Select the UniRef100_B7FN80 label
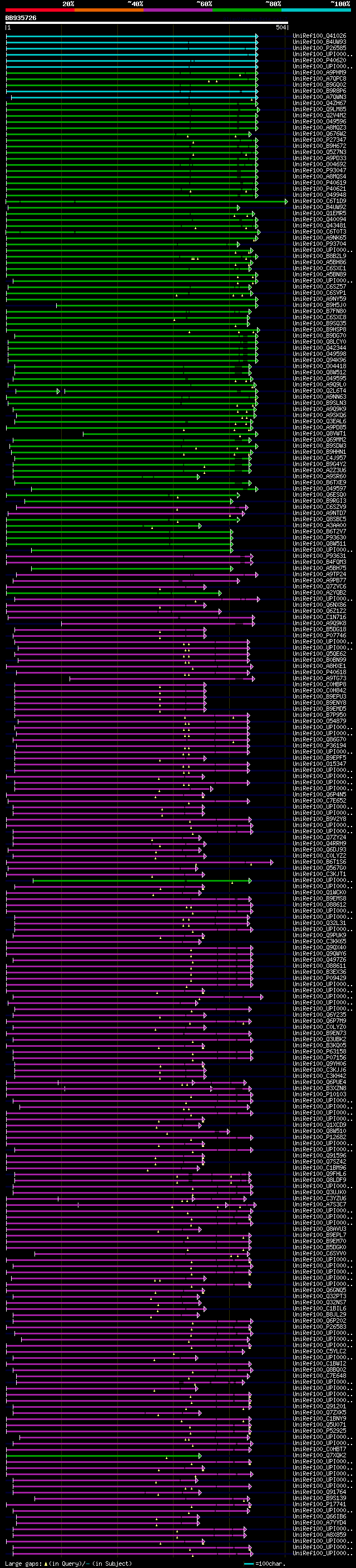This screenshot has height=1568, width=356. [319, 311]
